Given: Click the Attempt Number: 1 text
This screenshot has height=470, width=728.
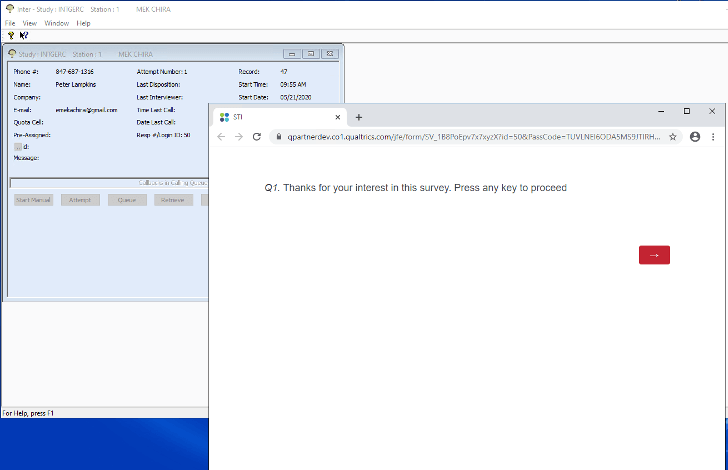Looking at the screenshot, I should [x=162, y=72].
